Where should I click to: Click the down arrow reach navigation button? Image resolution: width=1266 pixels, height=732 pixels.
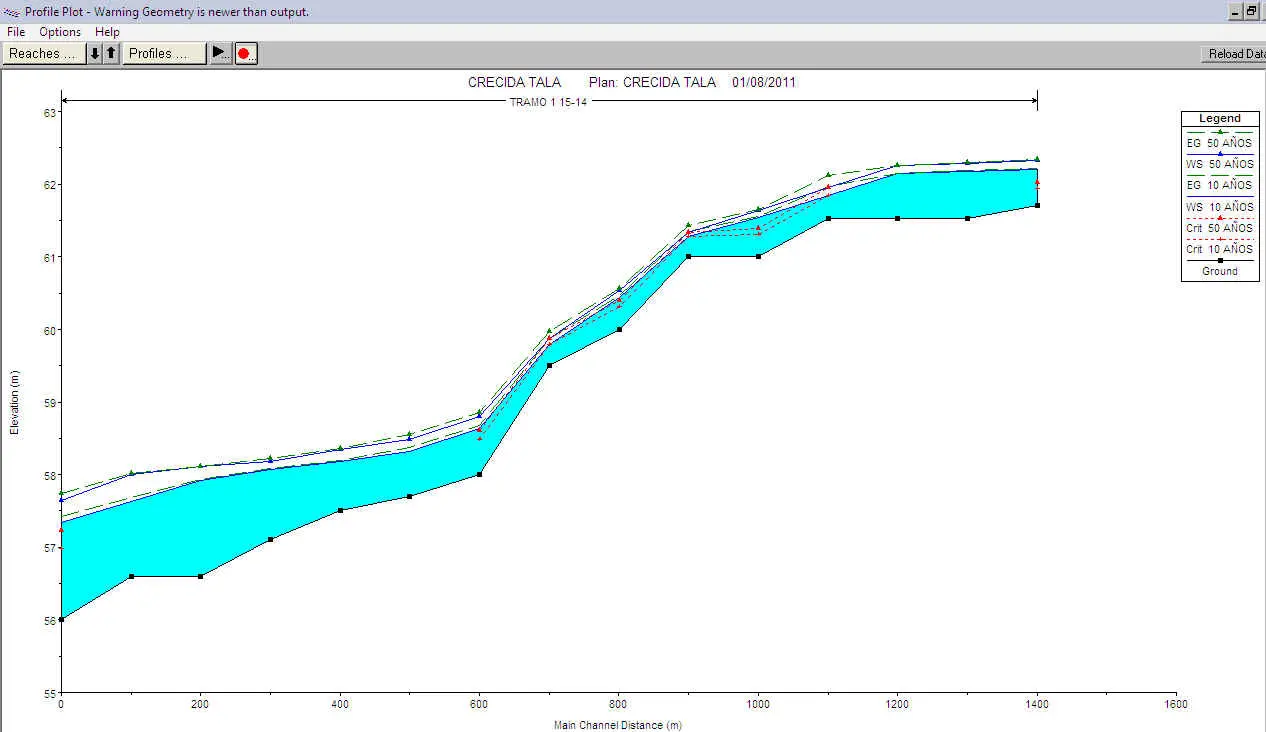95,53
